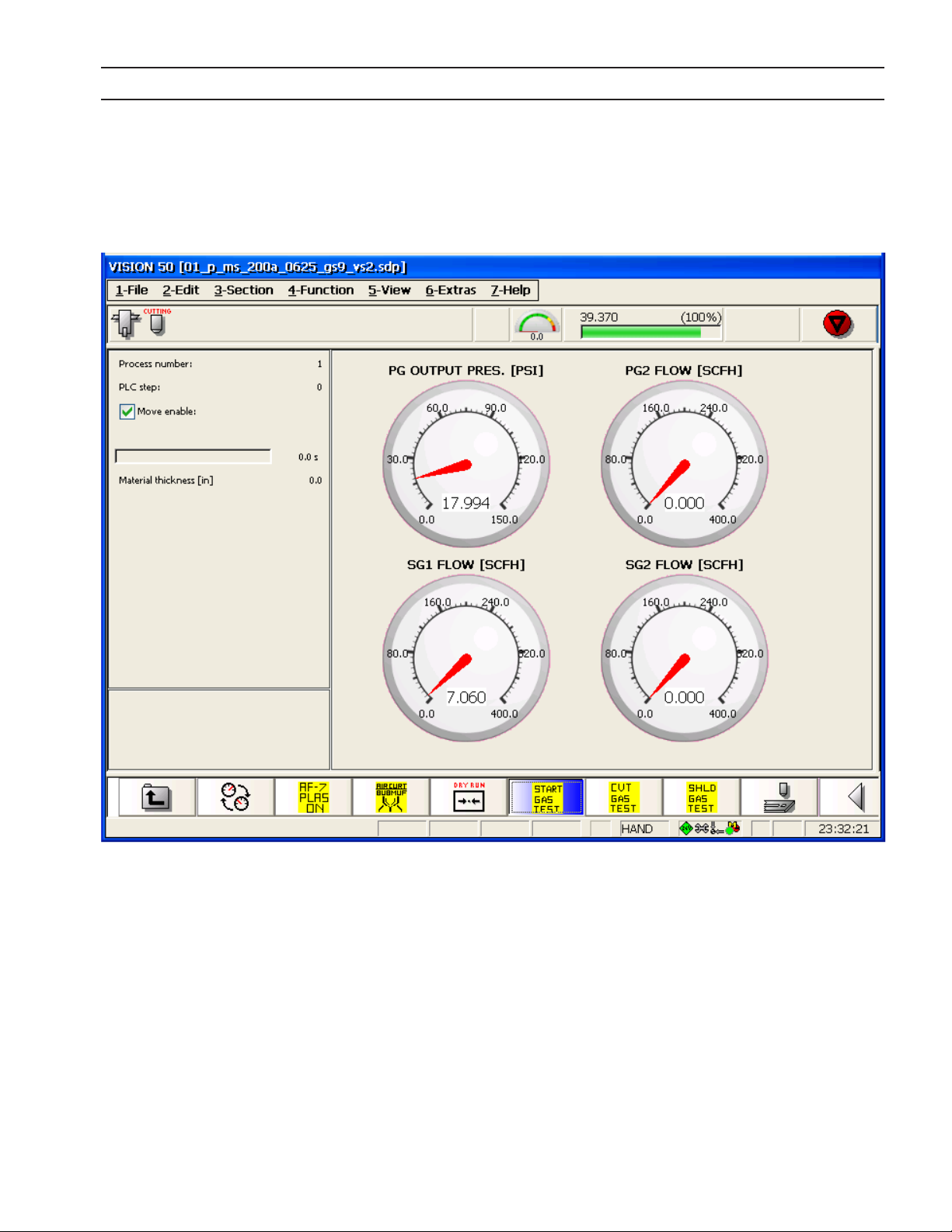Open the 5-View menu
This screenshot has width=952, height=1232.
[x=389, y=290]
